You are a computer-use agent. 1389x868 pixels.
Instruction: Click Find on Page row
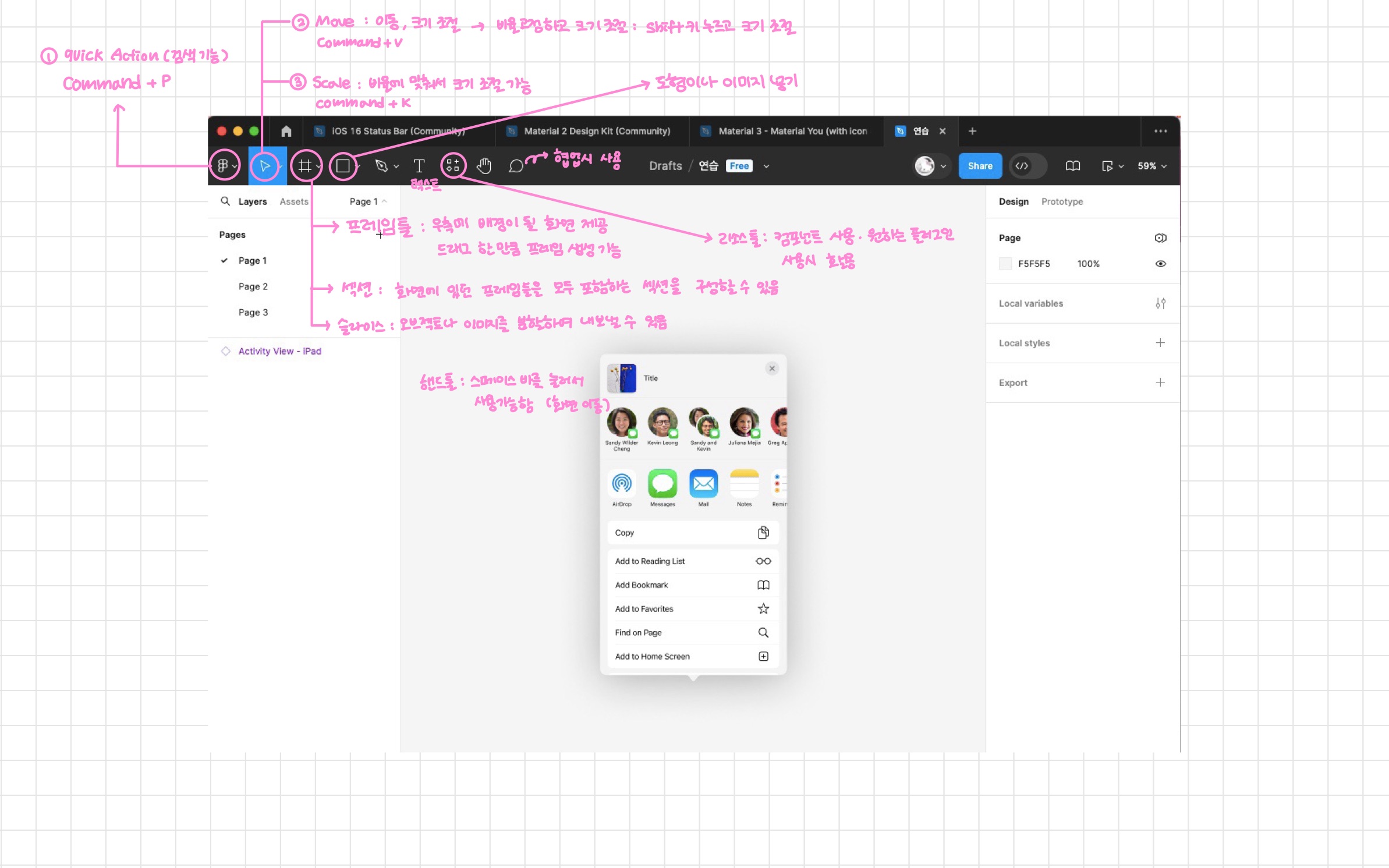click(693, 632)
